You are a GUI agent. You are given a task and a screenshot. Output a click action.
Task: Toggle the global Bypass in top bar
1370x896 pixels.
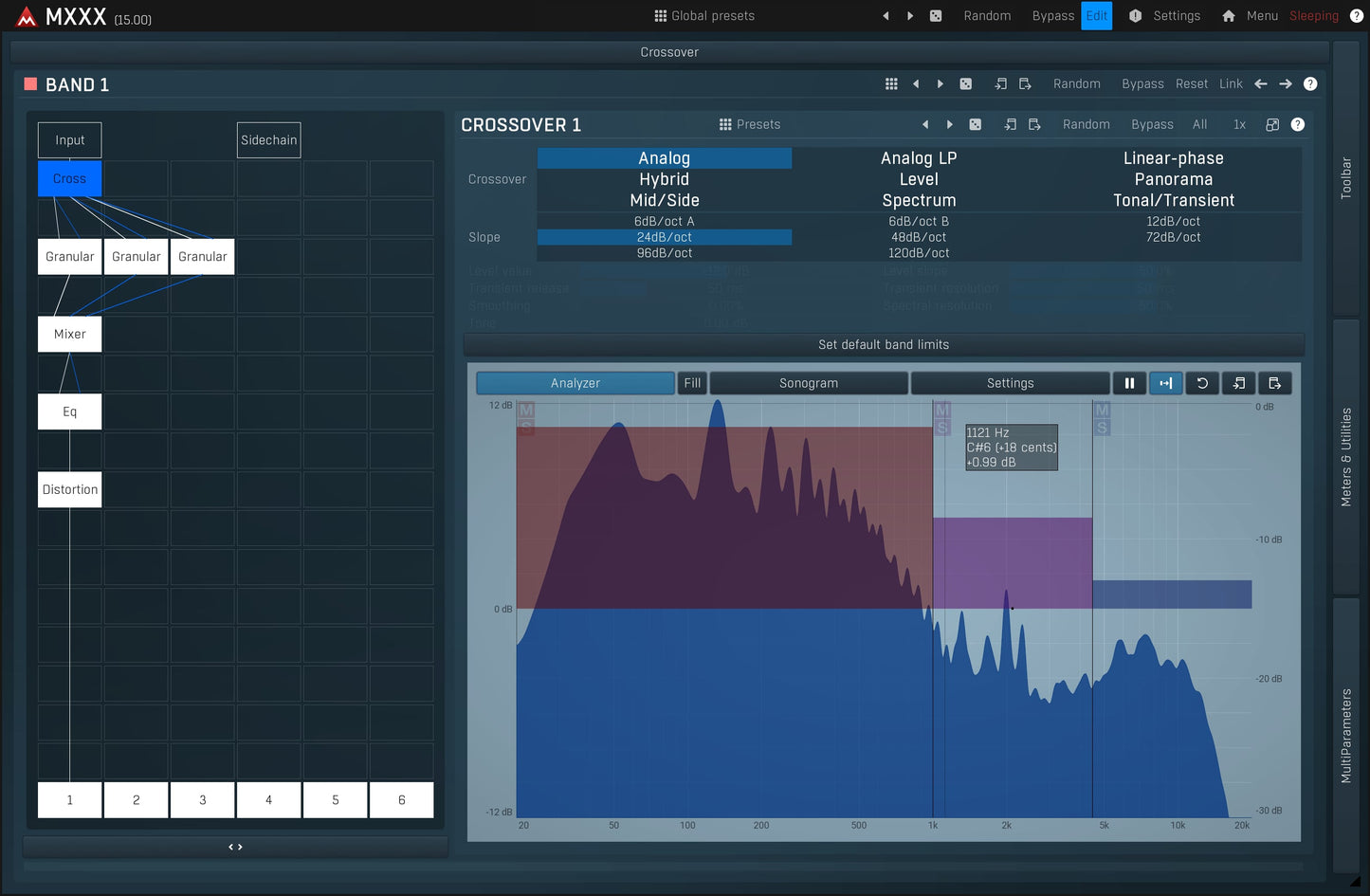(x=1052, y=16)
